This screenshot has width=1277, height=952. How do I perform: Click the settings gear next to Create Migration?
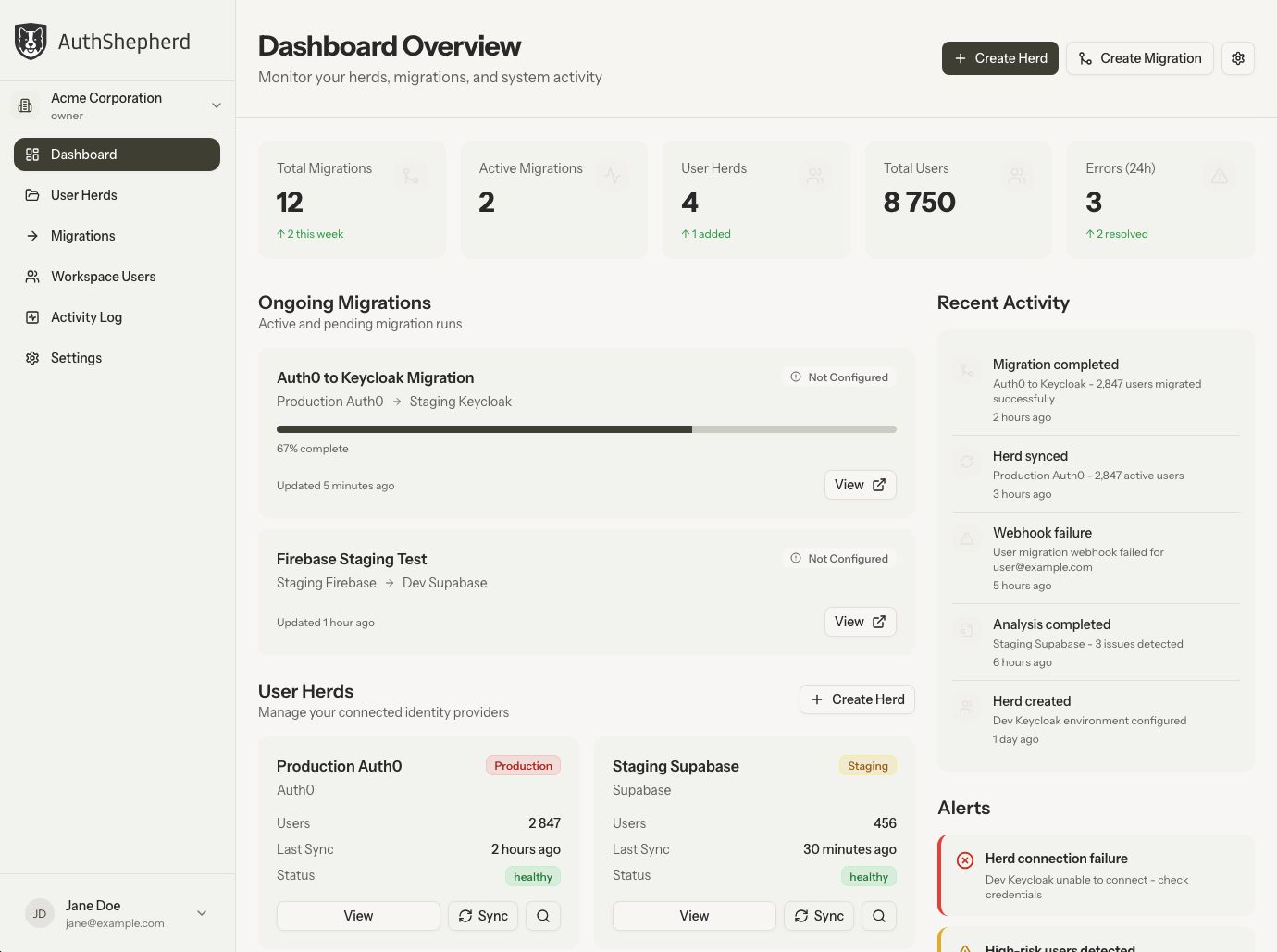pyautogui.click(x=1238, y=57)
